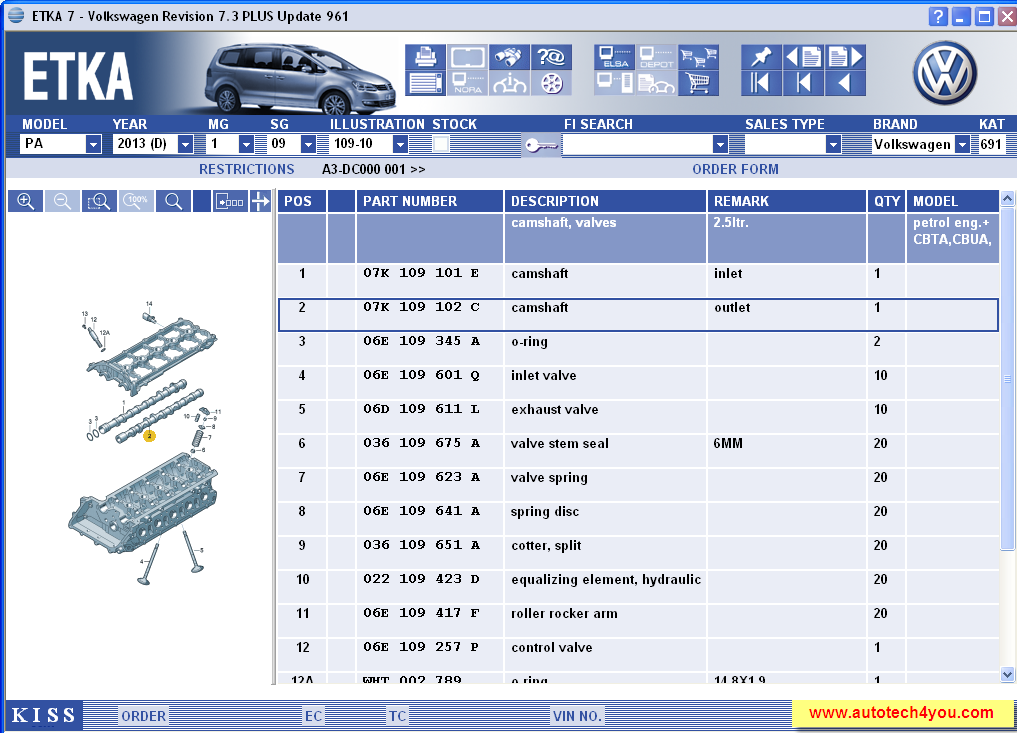Click the TC status bar button
This screenshot has height=733, width=1017.
click(398, 716)
